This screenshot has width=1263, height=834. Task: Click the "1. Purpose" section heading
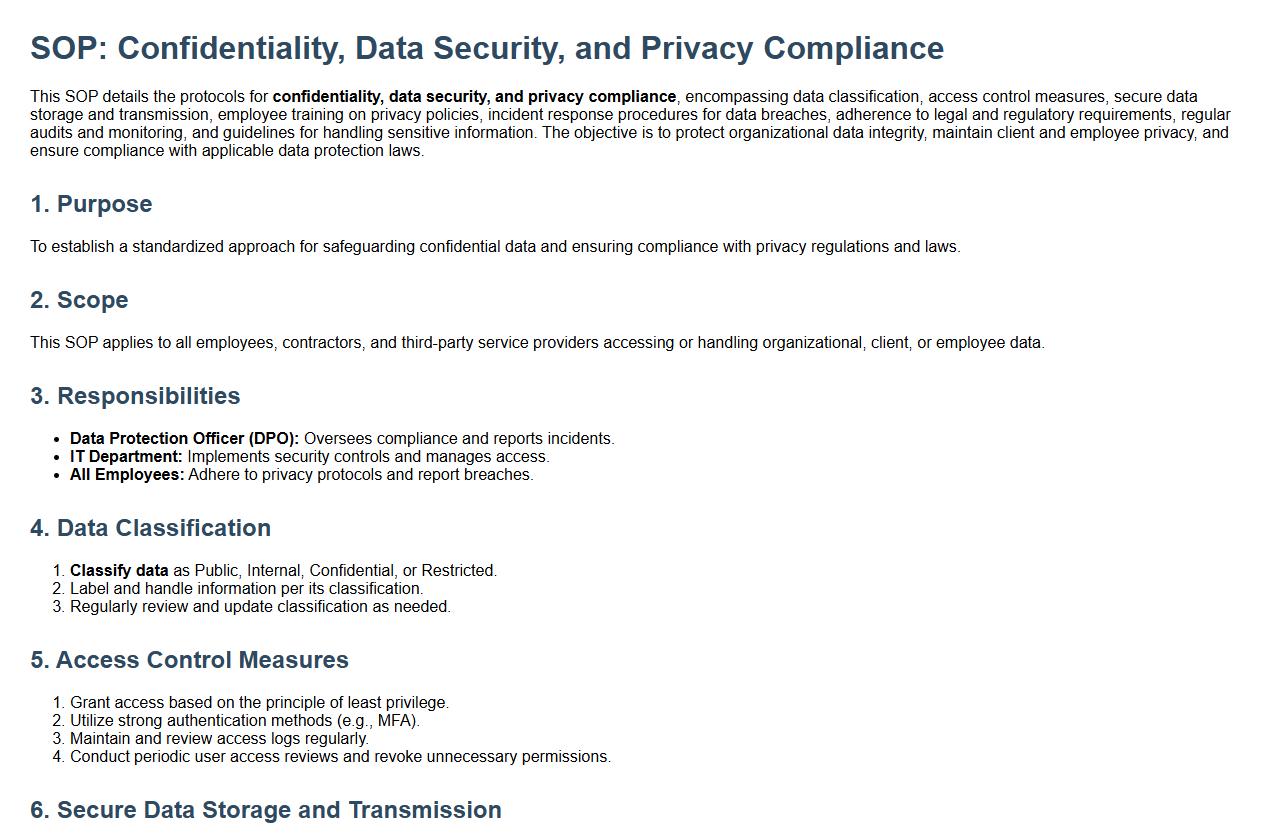point(91,204)
